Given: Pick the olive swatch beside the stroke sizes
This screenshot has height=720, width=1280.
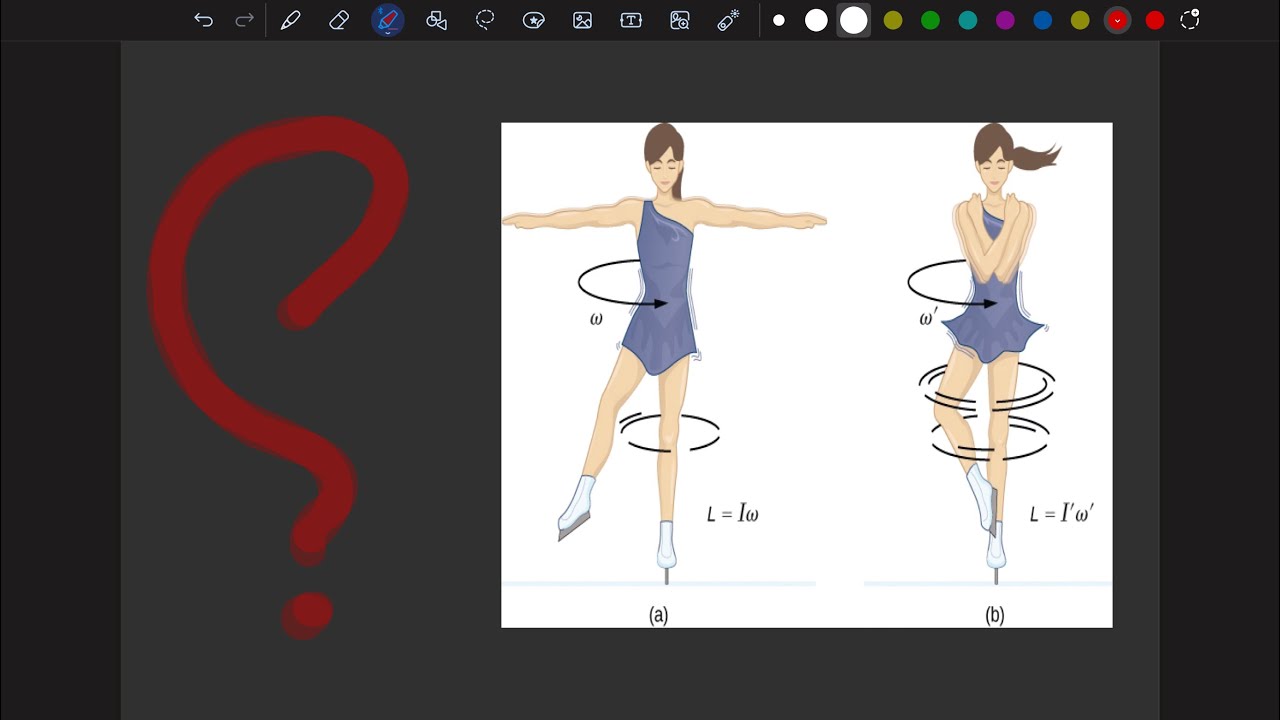Looking at the screenshot, I should [x=893, y=20].
